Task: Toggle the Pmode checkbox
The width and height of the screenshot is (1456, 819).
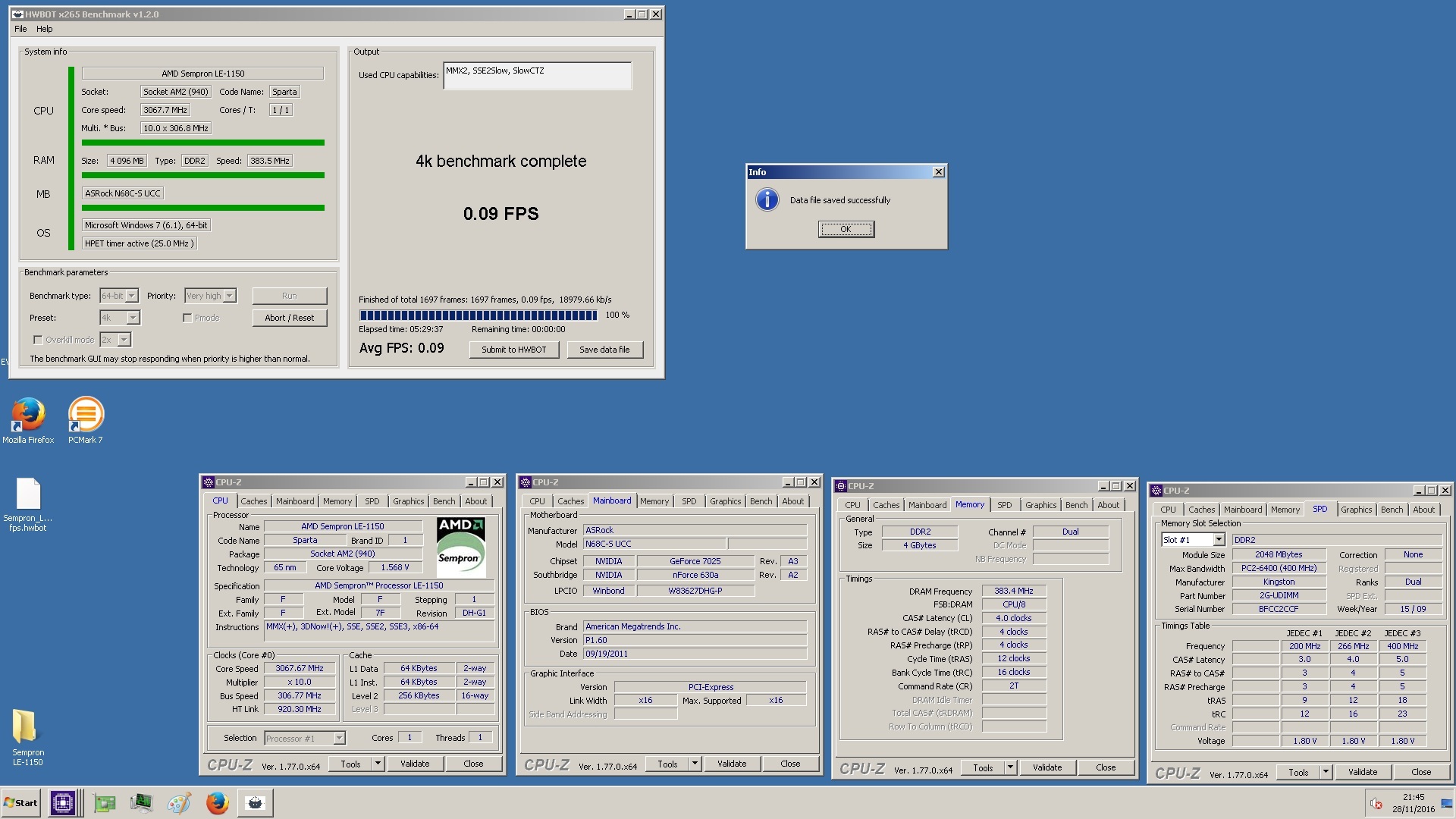Action: (x=187, y=318)
